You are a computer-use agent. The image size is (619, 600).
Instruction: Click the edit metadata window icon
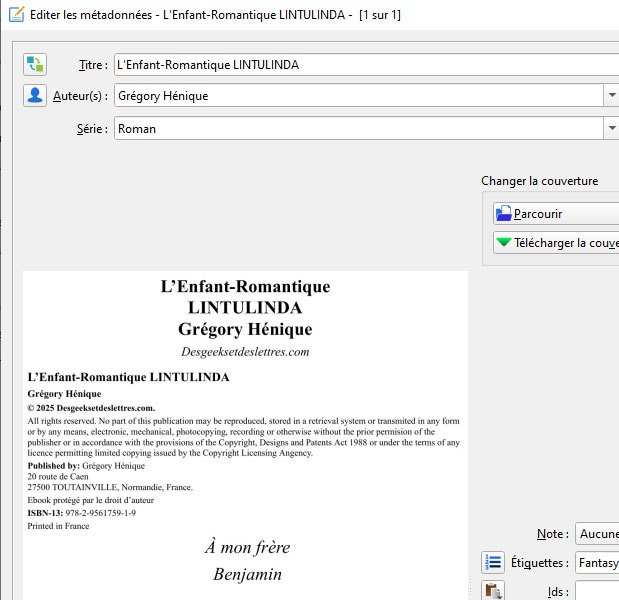pos(17,15)
